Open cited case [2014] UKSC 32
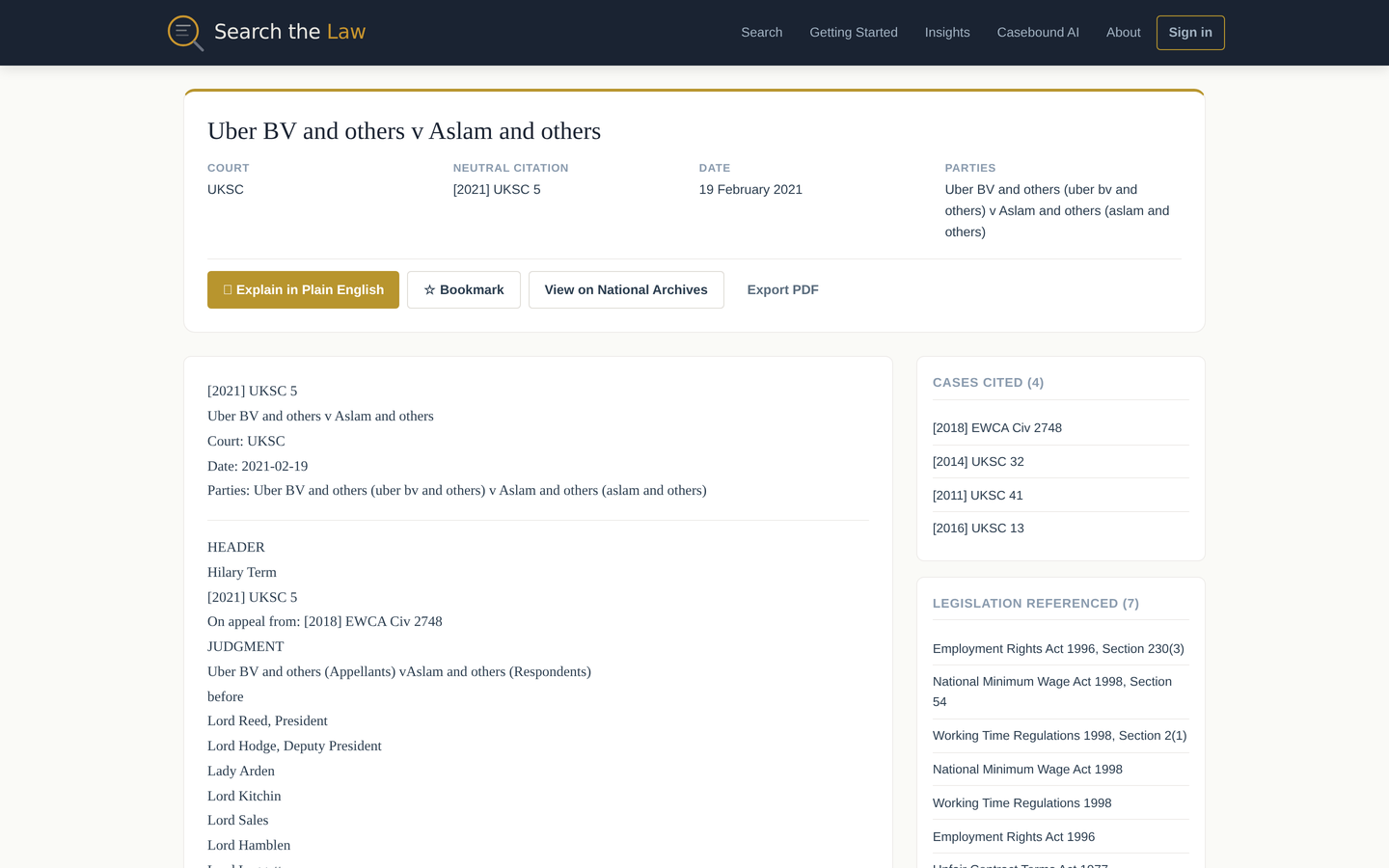The image size is (1389, 868). pos(978,462)
